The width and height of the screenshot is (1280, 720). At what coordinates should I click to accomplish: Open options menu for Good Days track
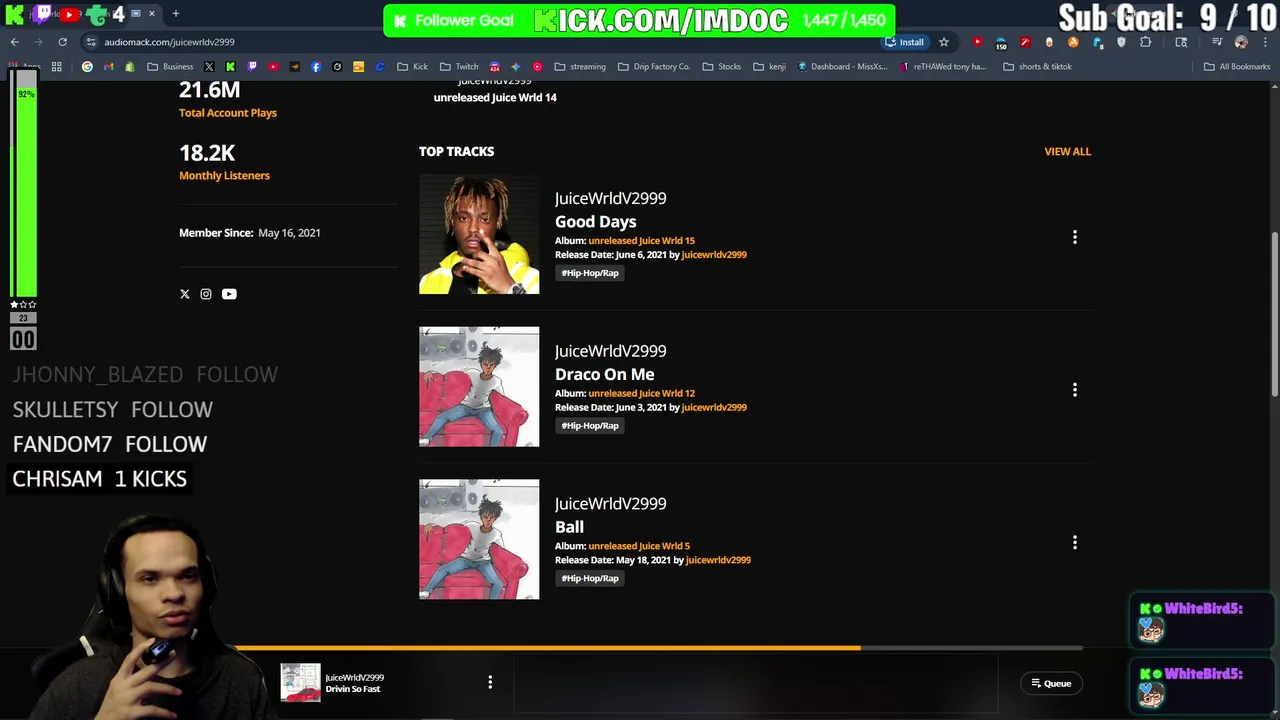(1075, 237)
